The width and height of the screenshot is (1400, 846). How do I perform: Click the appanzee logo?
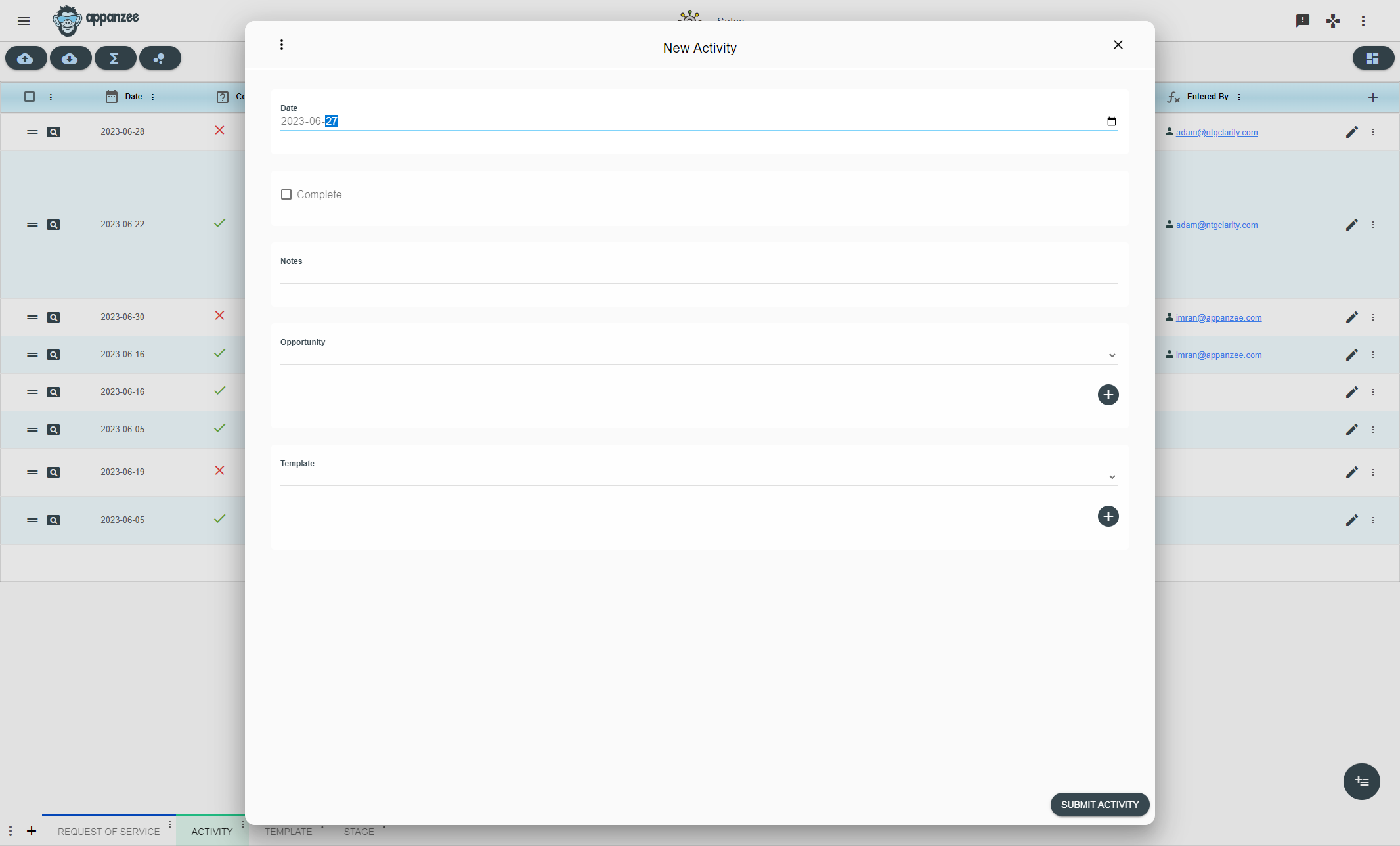[96, 20]
